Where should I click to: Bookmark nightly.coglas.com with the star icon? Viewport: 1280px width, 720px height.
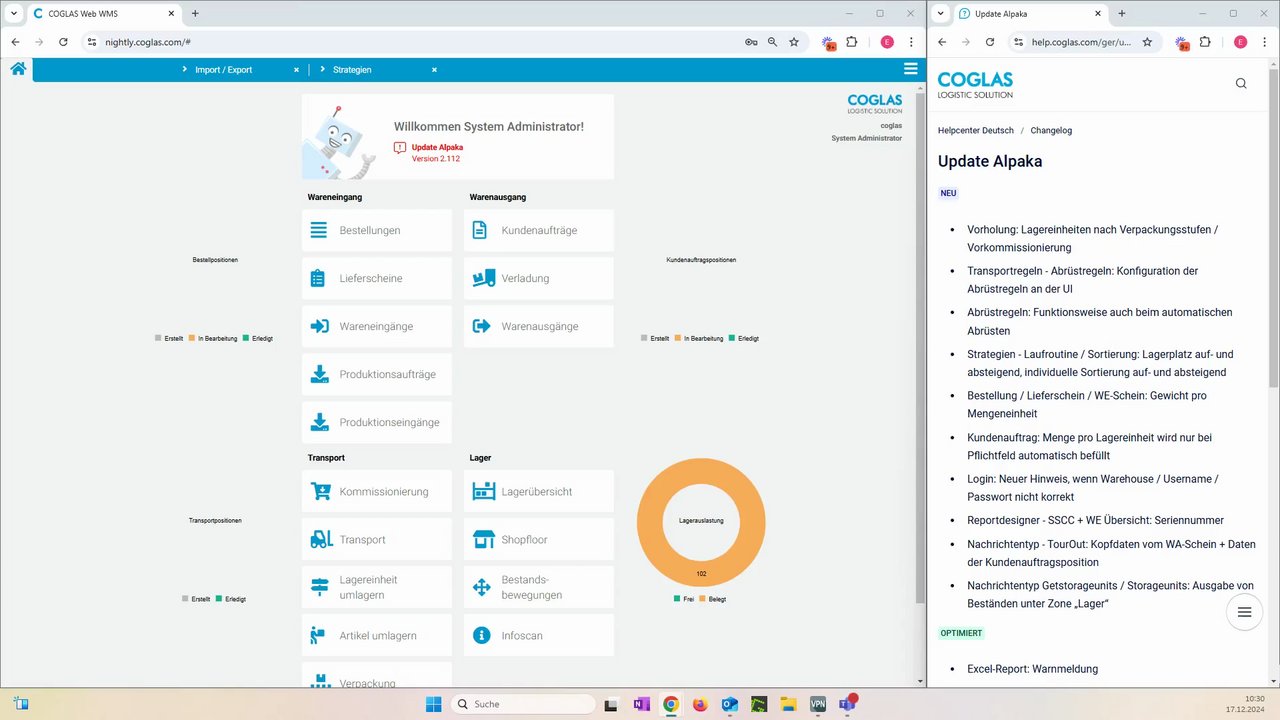(794, 42)
